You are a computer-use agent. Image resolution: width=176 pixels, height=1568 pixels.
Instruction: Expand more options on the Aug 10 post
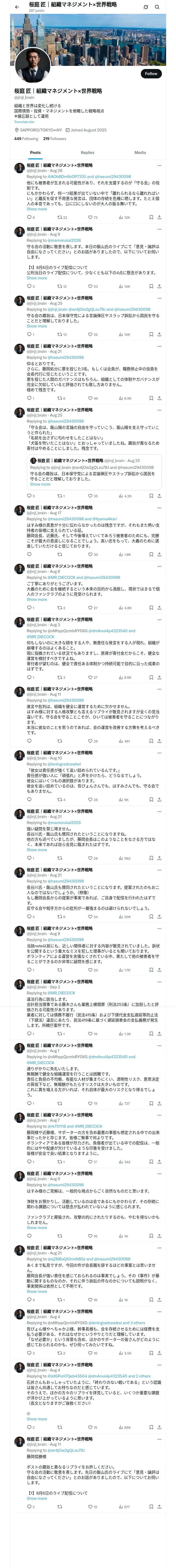tap(159, 752)
